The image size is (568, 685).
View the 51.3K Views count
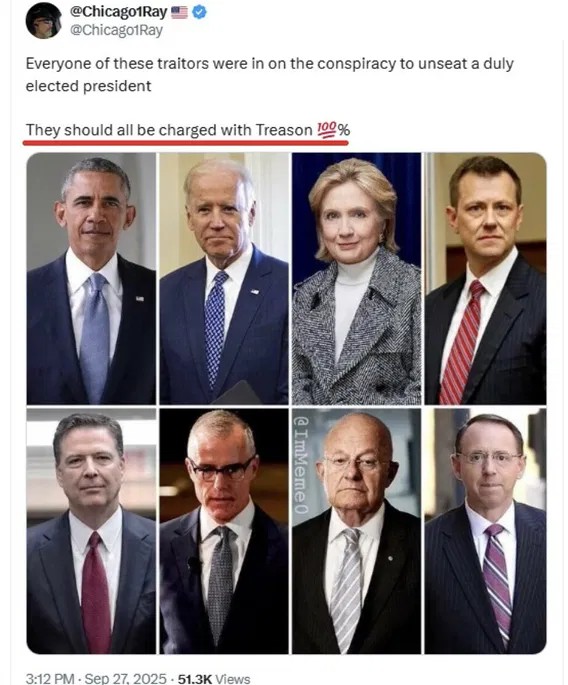click(x=214, y=678)
